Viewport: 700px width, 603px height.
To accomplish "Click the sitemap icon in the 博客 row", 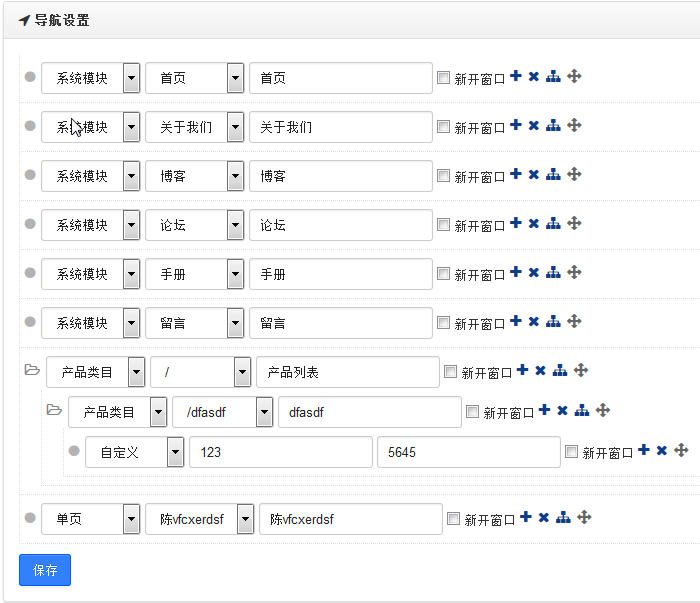I will (553, 175).
